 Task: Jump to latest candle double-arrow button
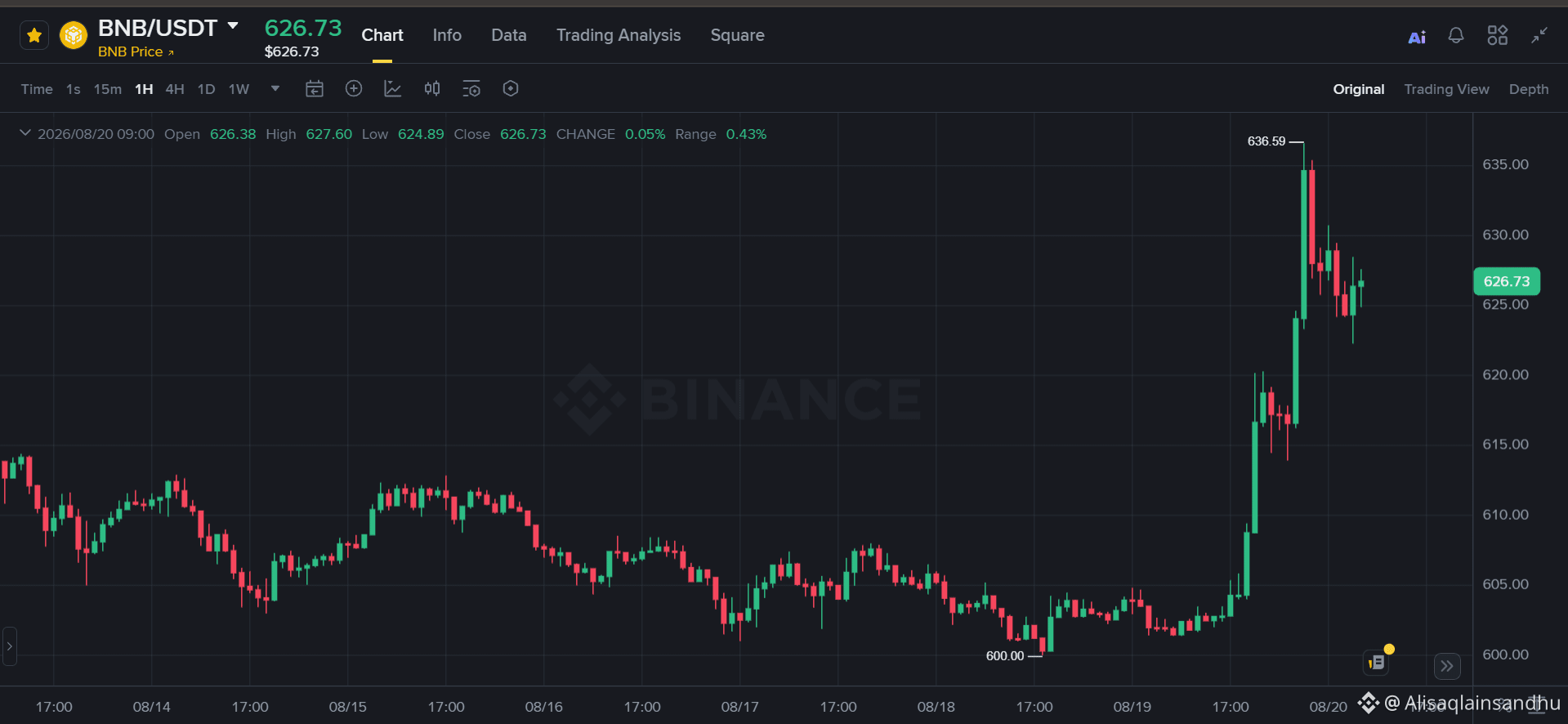(1447, 666)
